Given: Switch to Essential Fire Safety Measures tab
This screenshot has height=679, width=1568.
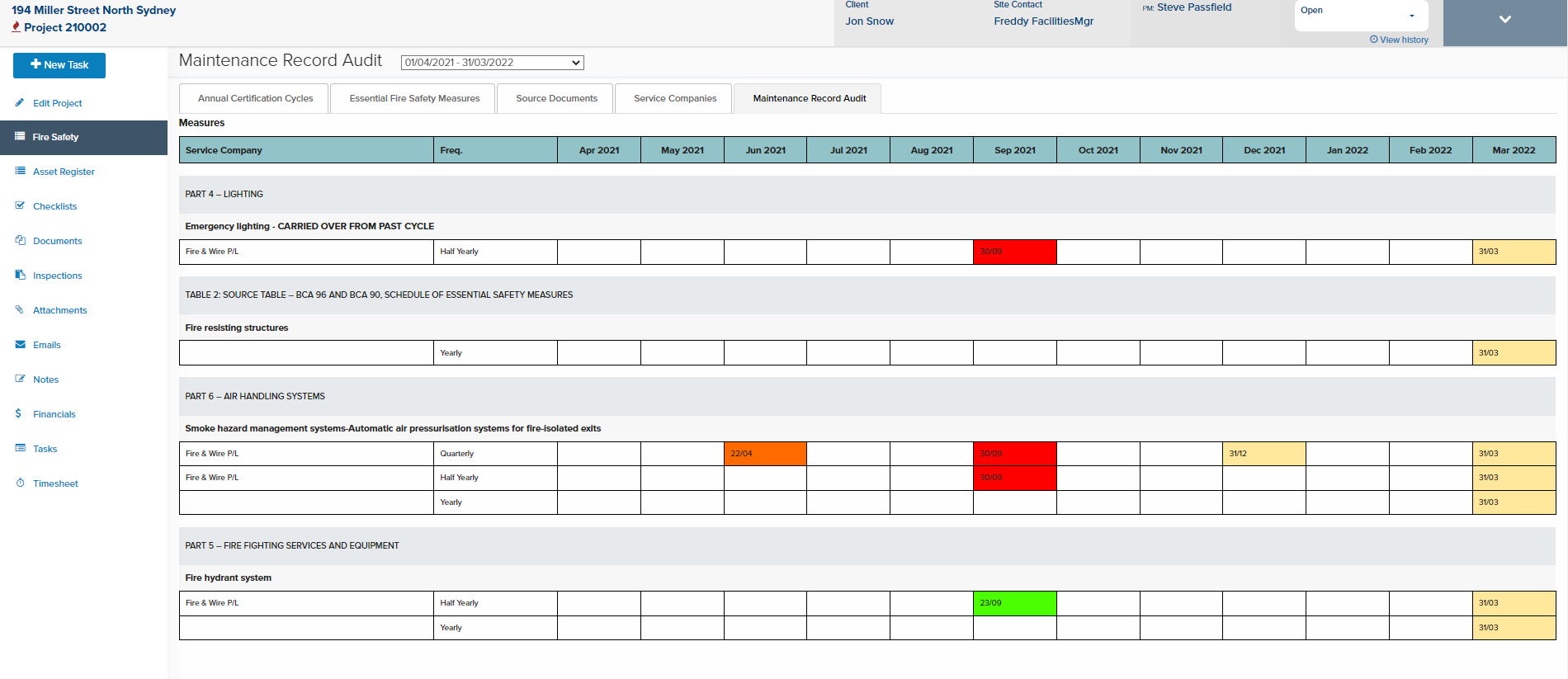Looking at the screenshot, I should 413,98.
